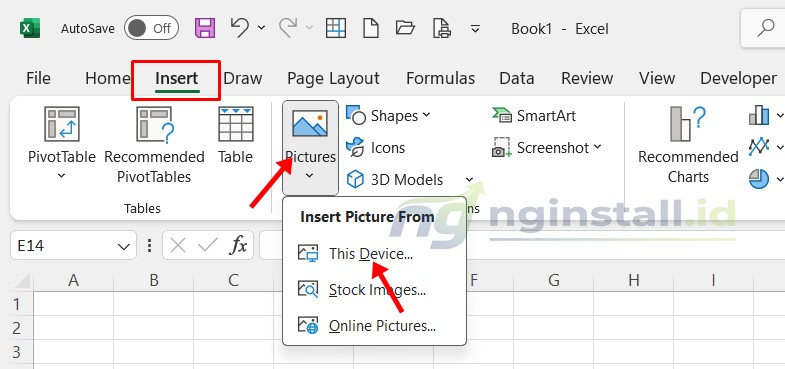Click the New blank workbook icon
The width and height of the screenshot is (785, 369).
370,28
